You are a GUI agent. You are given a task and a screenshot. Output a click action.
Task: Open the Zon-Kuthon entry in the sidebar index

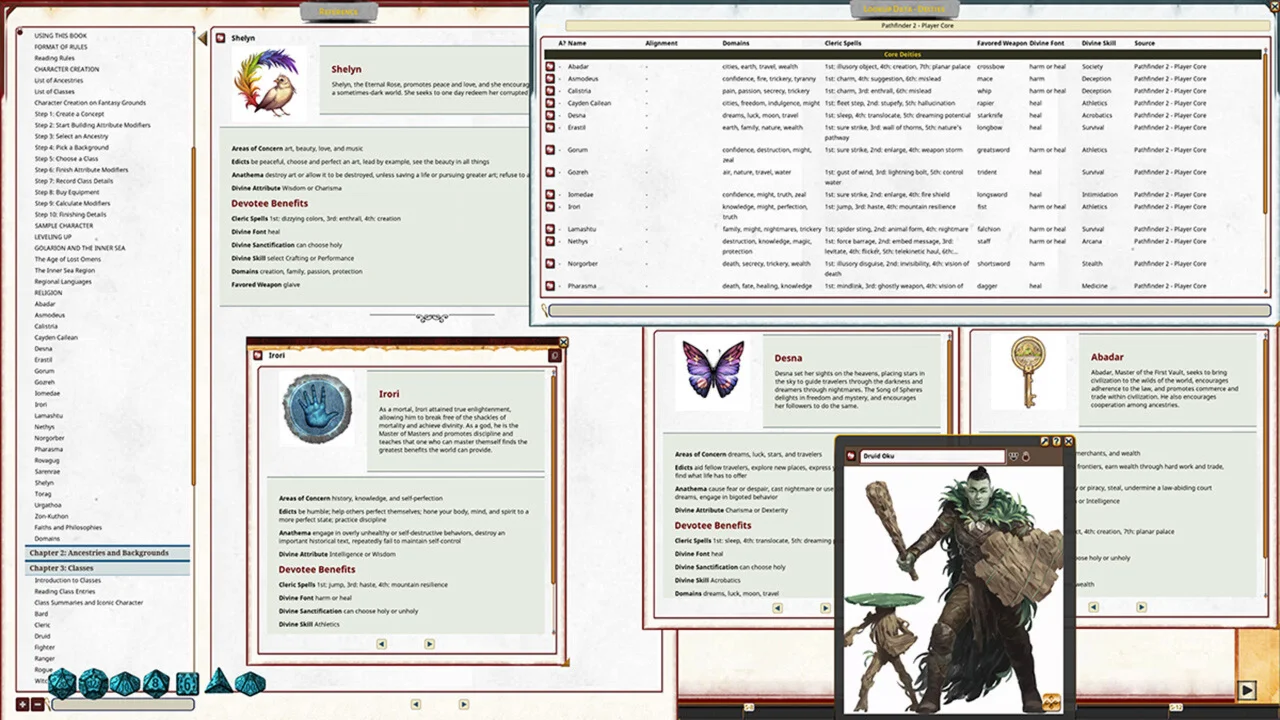click(x=51, y=516)
